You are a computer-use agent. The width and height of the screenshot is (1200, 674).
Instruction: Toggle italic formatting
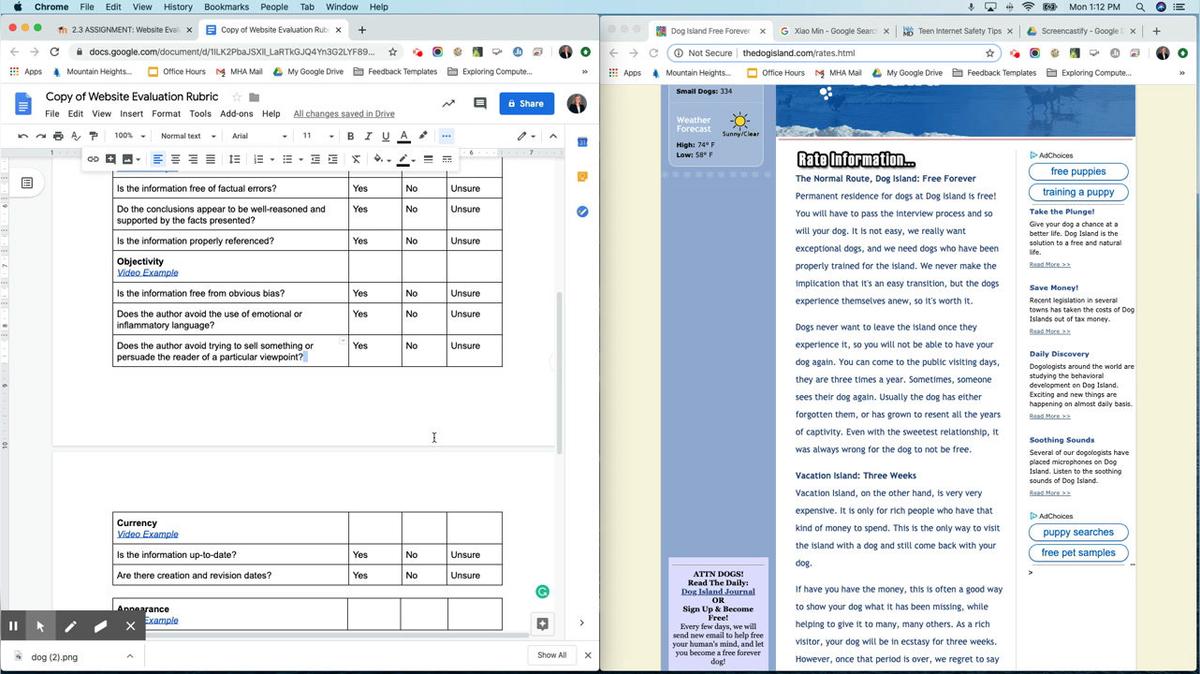(368, 136)
